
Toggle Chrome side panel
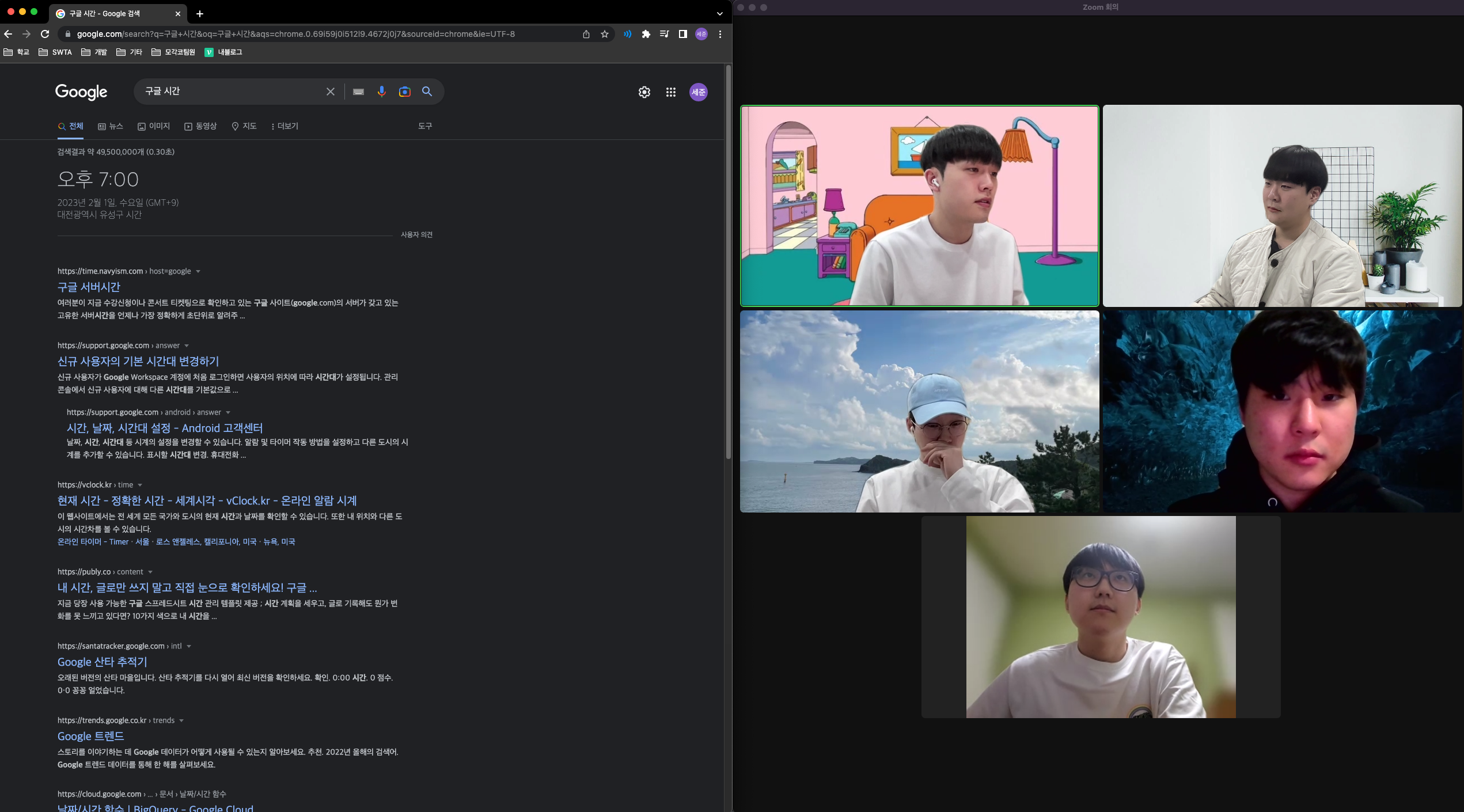[x=683, y=34]
